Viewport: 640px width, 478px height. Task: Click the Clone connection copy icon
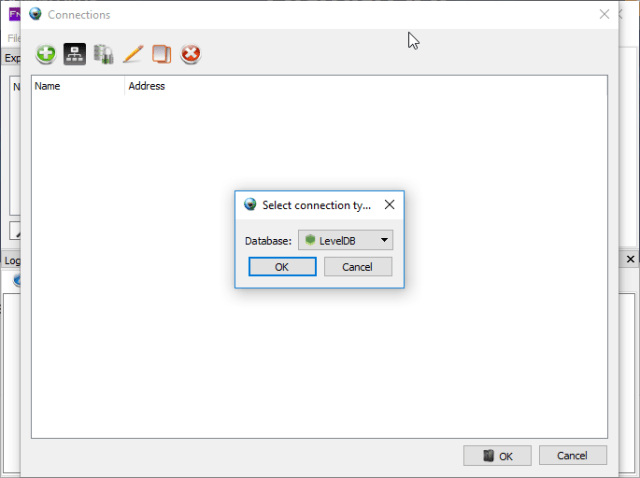[x=161, y=54]
